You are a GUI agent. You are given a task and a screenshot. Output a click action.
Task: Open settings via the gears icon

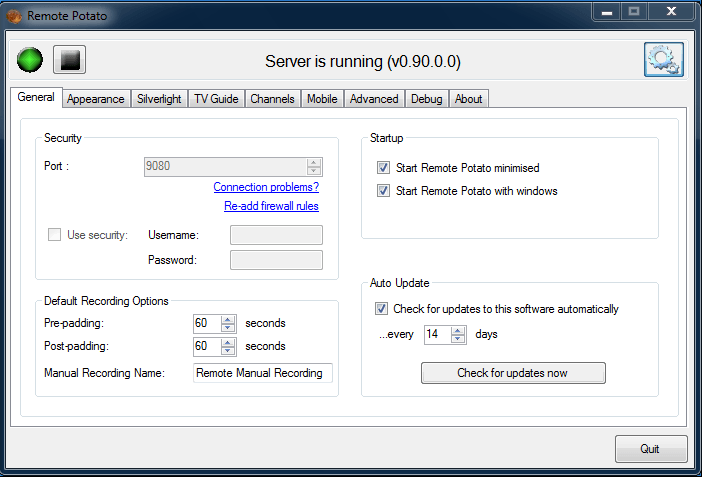tap(663, 60)
